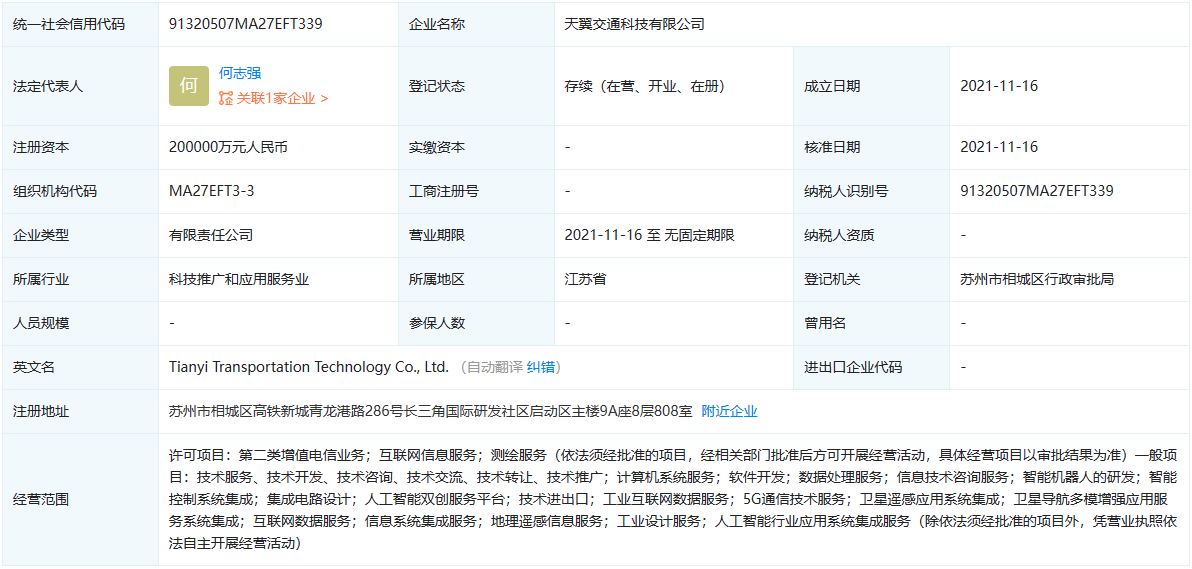Image resolution: width=1192 pixels, height=569 pixels.
Task: Click the 参保人数 label
Action: coord(436,323)
